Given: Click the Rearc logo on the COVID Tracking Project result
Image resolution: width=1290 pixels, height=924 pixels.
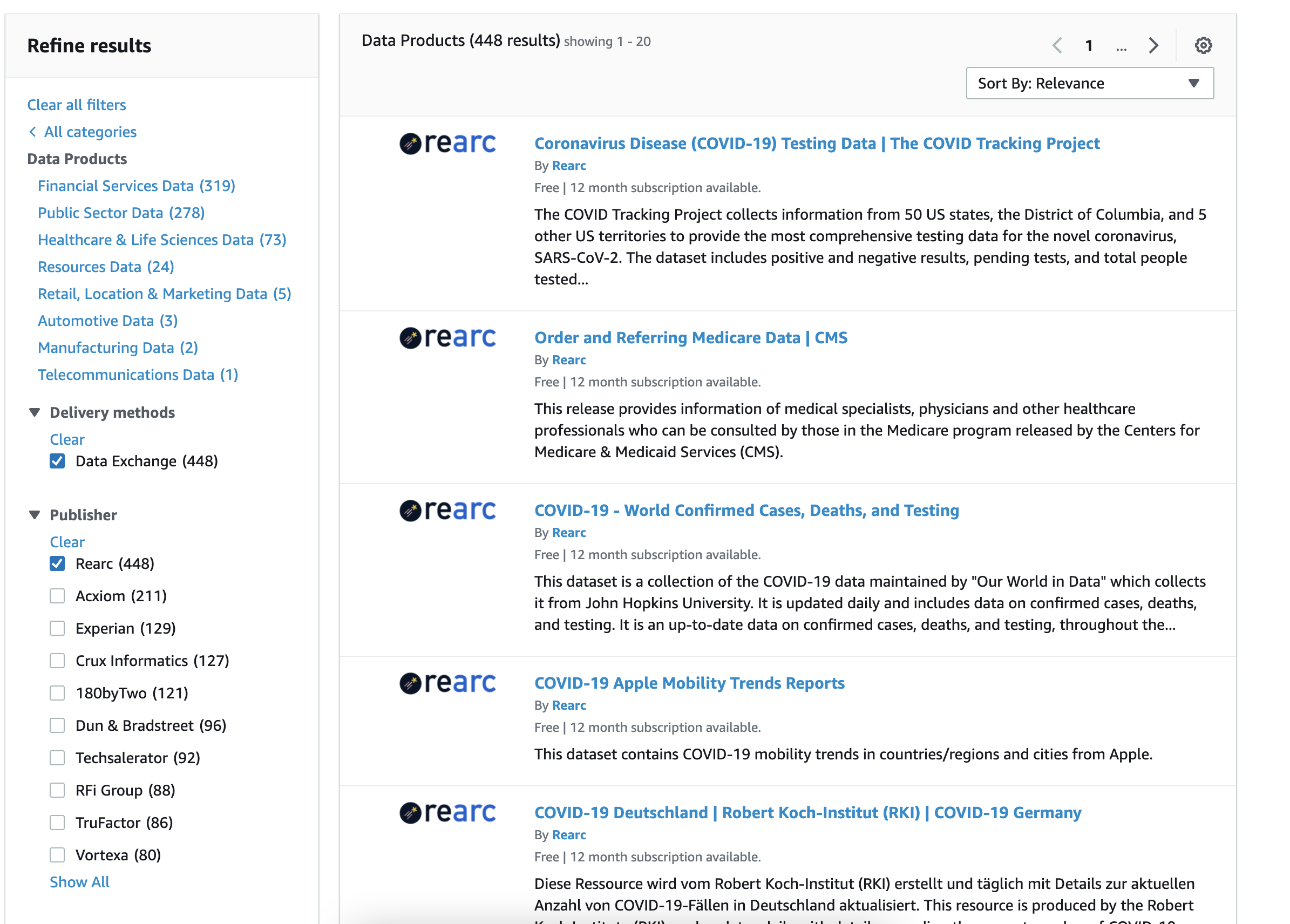Looking at the screenshot, I should pos(448,144).
